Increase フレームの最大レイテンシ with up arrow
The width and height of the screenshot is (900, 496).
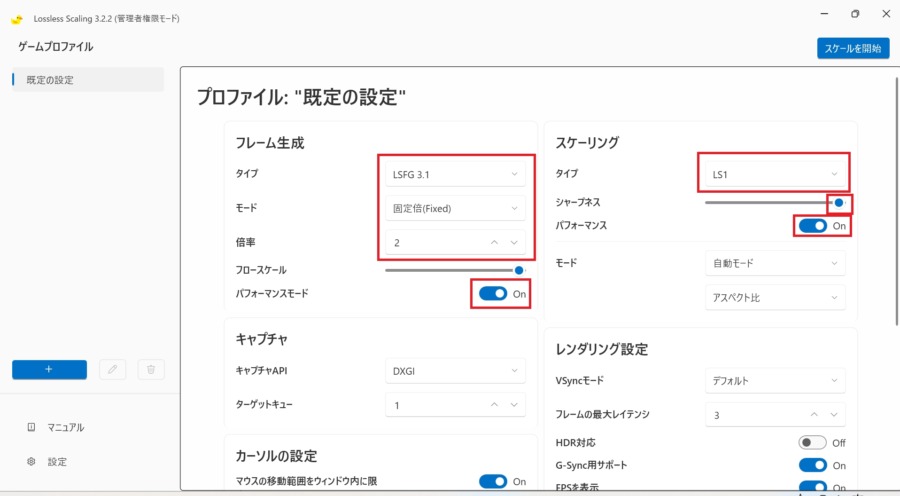[814, 414]
